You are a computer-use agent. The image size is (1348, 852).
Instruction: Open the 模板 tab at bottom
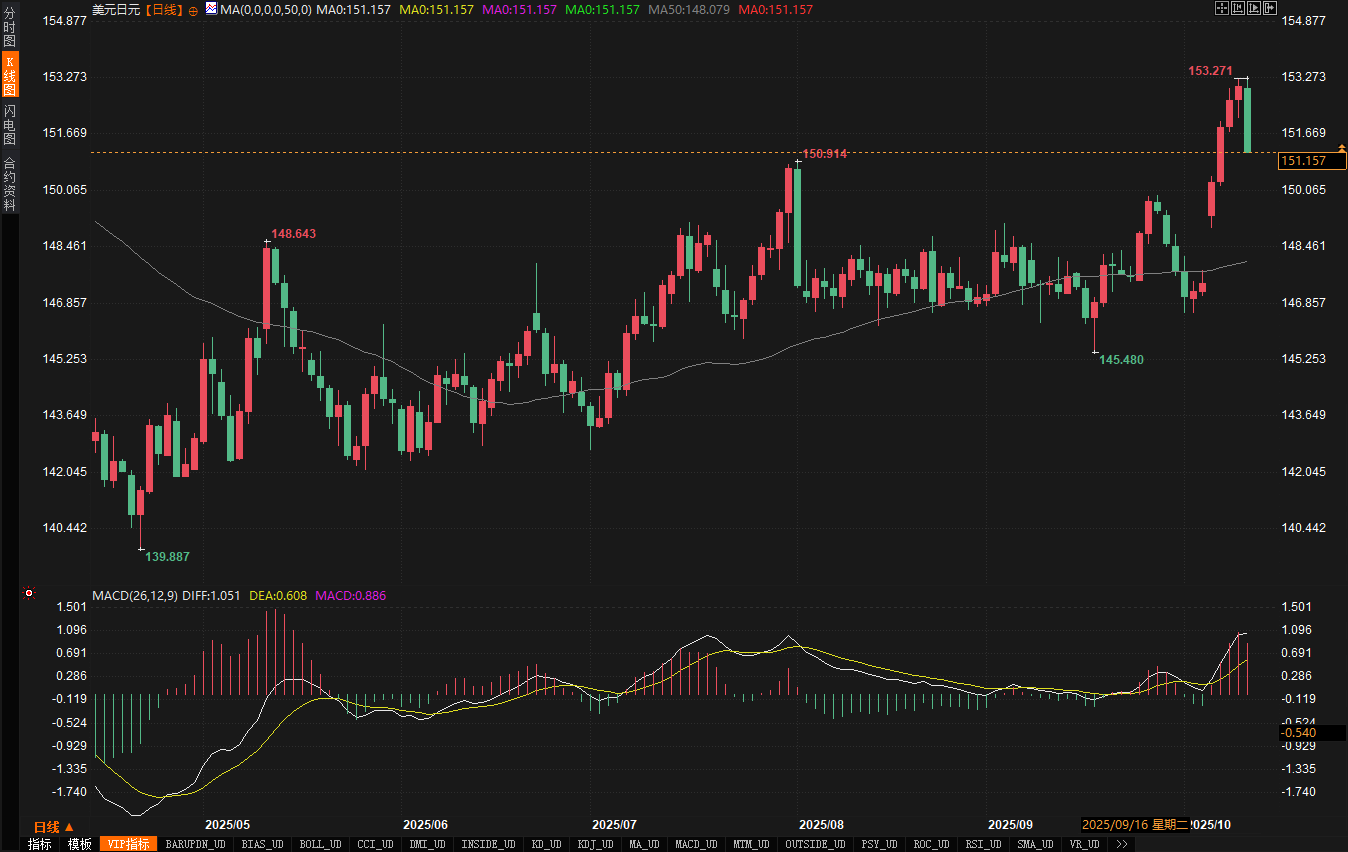tap(80, 844)
